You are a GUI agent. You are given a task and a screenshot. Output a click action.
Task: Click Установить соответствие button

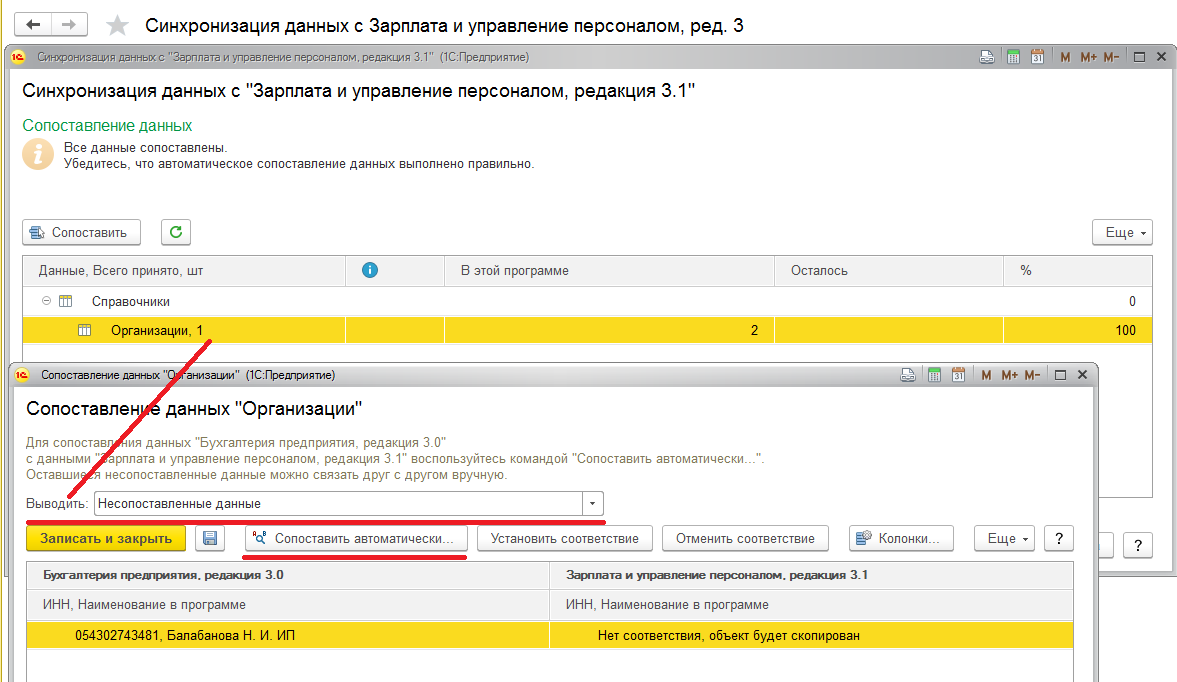click(565, 538)
